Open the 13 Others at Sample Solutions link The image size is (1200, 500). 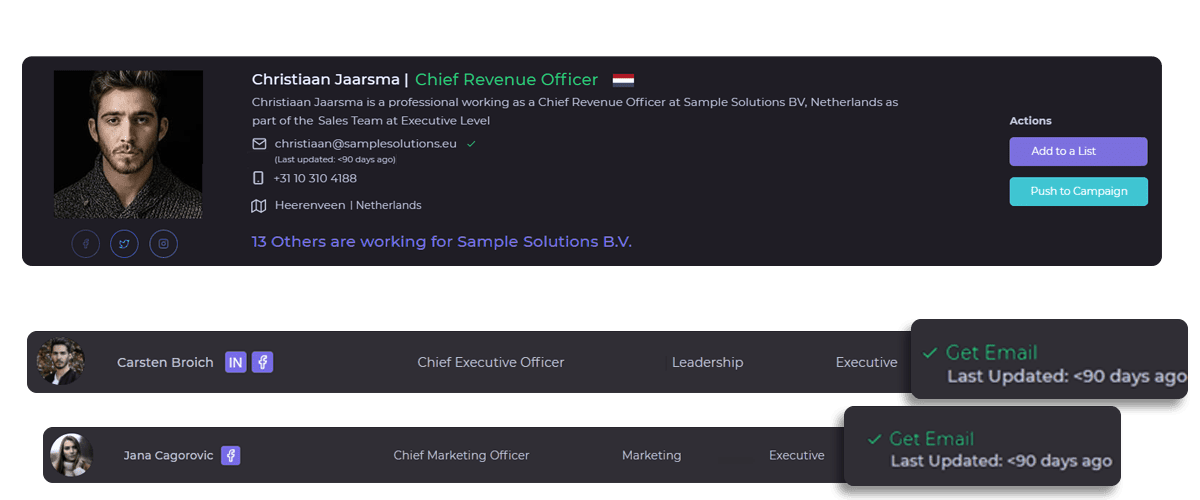pos(441,242)
